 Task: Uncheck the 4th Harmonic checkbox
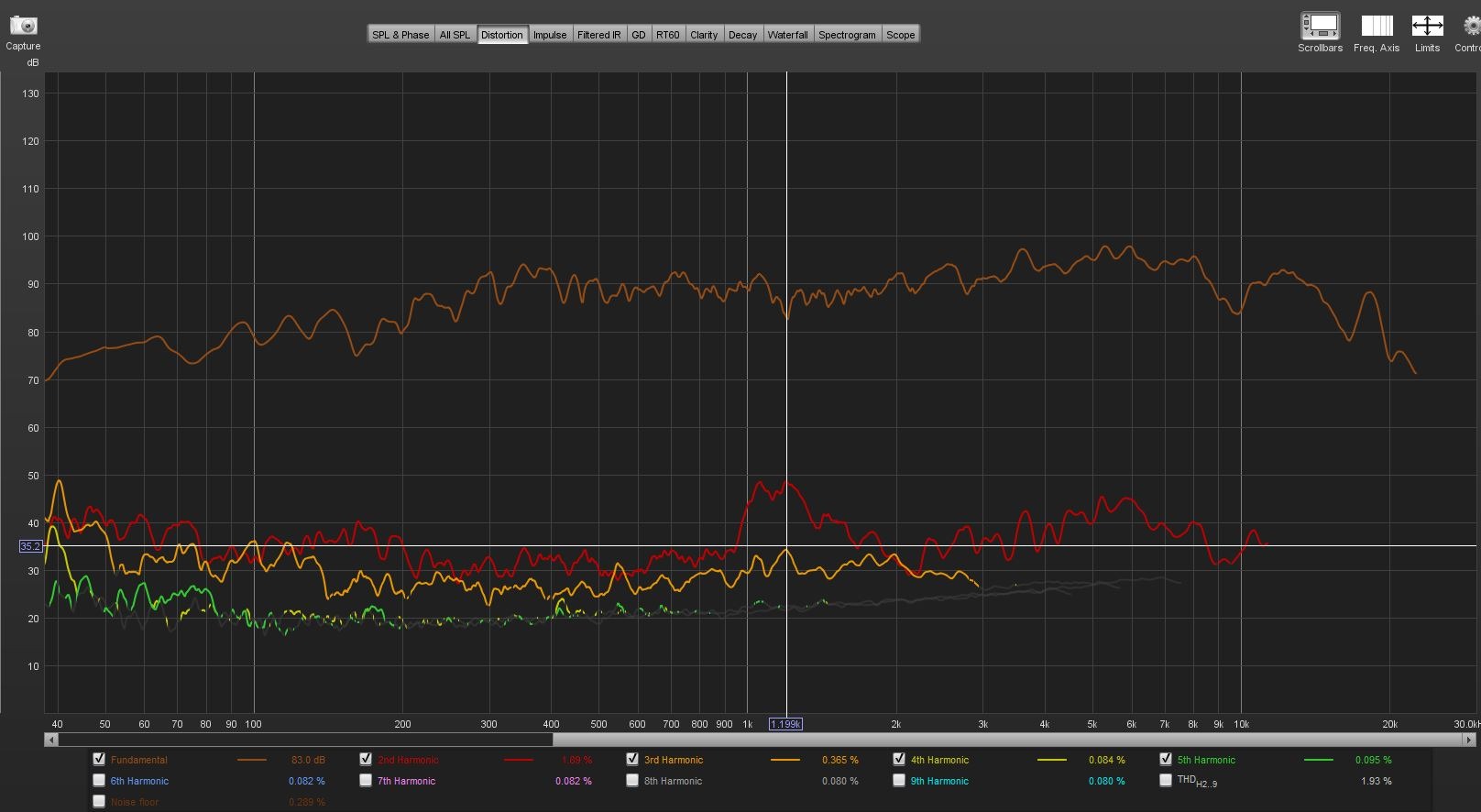899,759
